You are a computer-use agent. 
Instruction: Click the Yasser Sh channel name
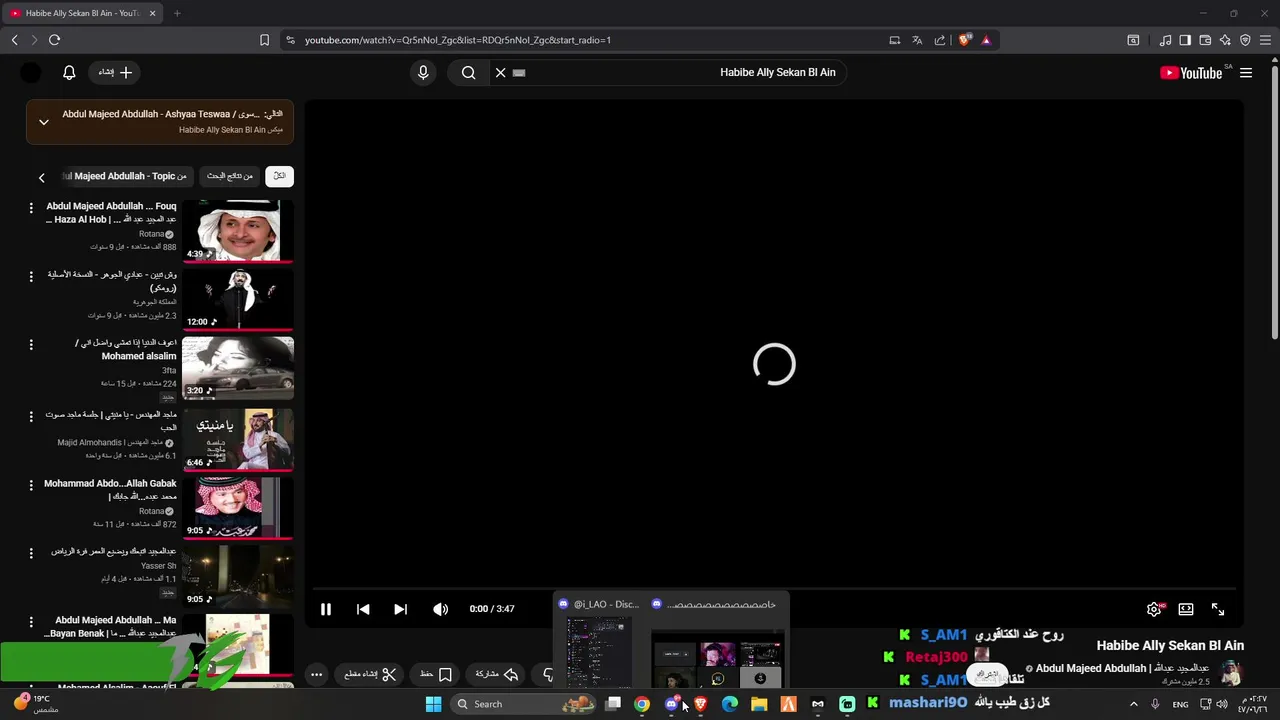[158, 566]
